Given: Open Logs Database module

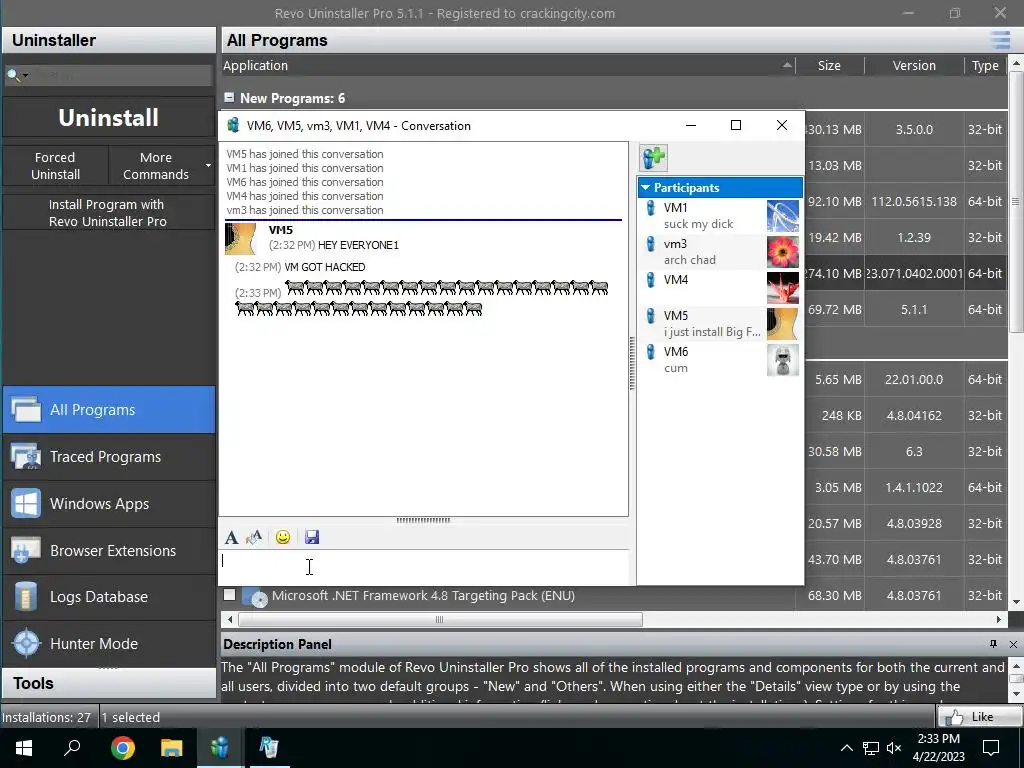Looking at the screenshot, I should pos(108,597).
